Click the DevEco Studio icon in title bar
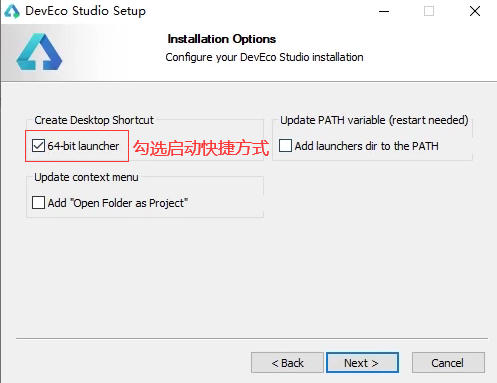The height and width of the screenshot is (383, 497). pos(12,11)
